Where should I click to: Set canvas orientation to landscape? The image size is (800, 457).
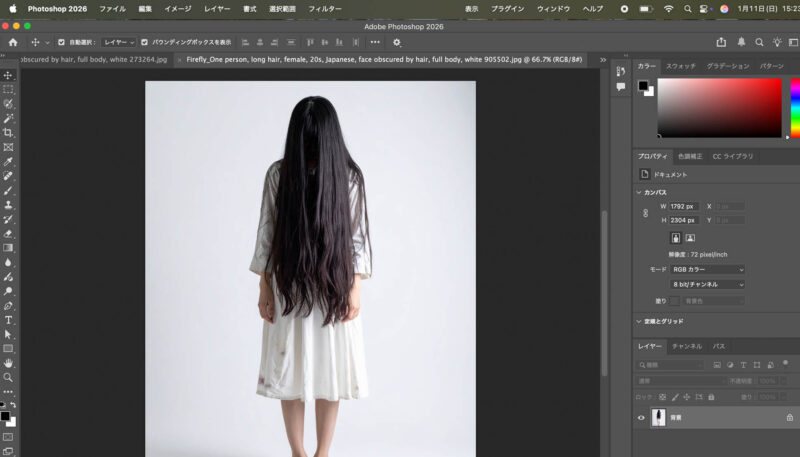(690, 238)
